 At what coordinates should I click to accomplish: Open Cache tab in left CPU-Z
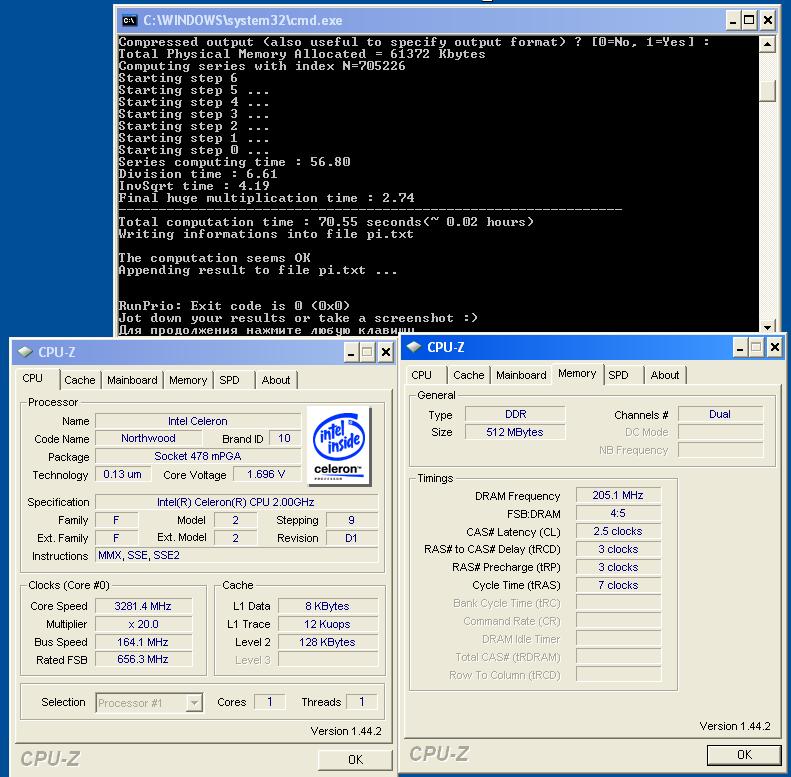[80, 380]
